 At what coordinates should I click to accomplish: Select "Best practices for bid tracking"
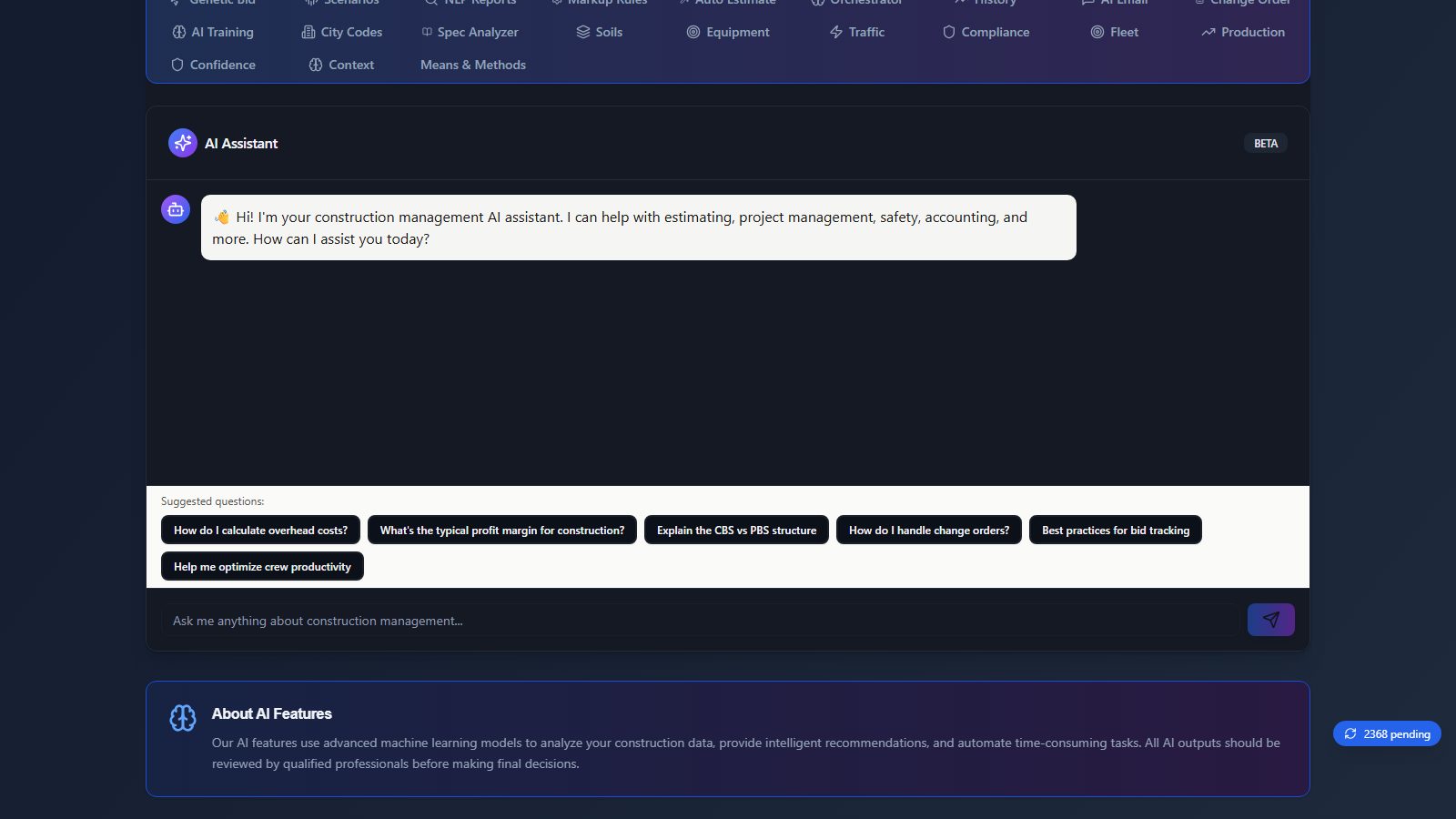[x=1116, y=530]
